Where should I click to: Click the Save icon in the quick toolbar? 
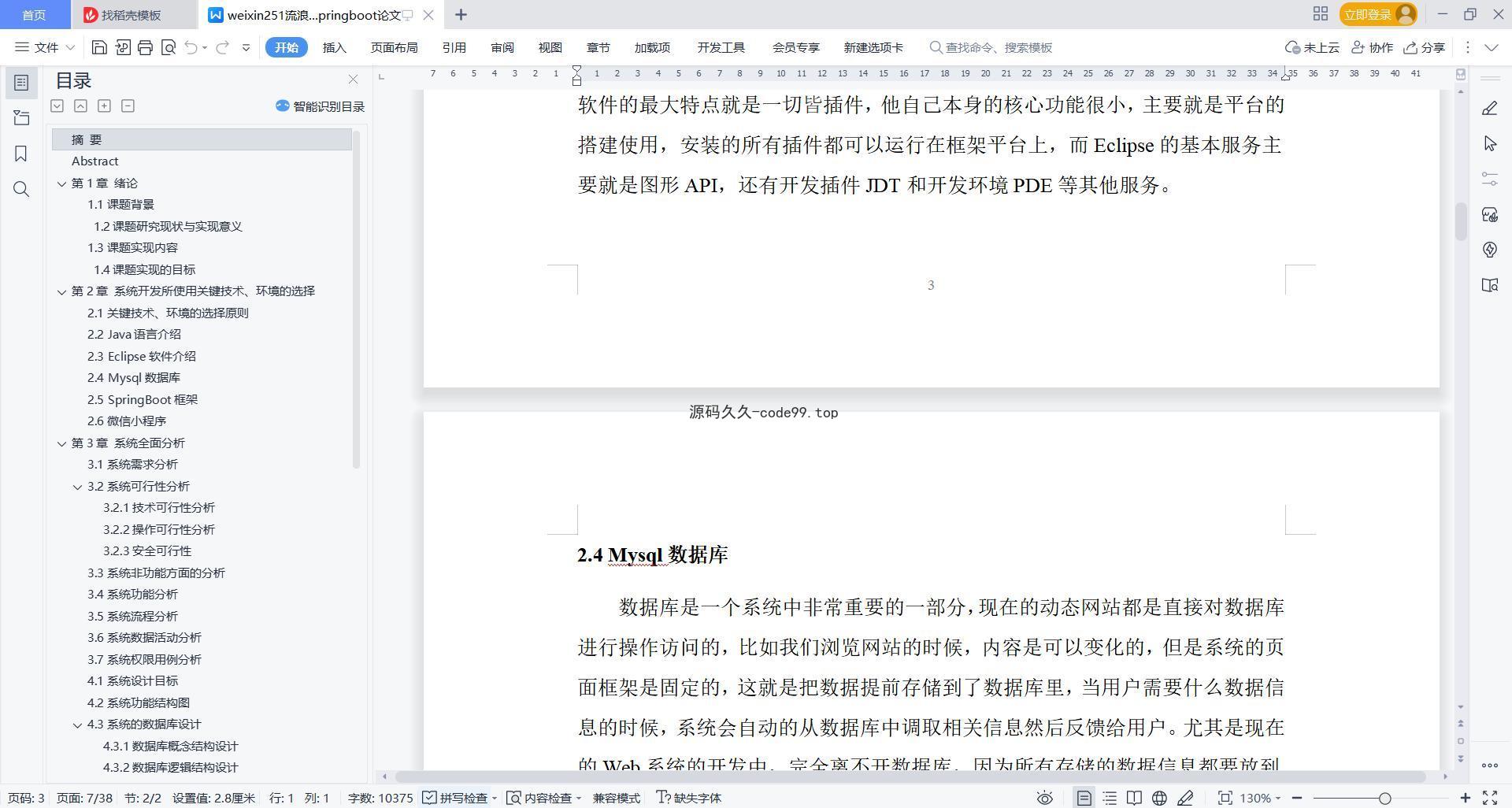point(99,47)
